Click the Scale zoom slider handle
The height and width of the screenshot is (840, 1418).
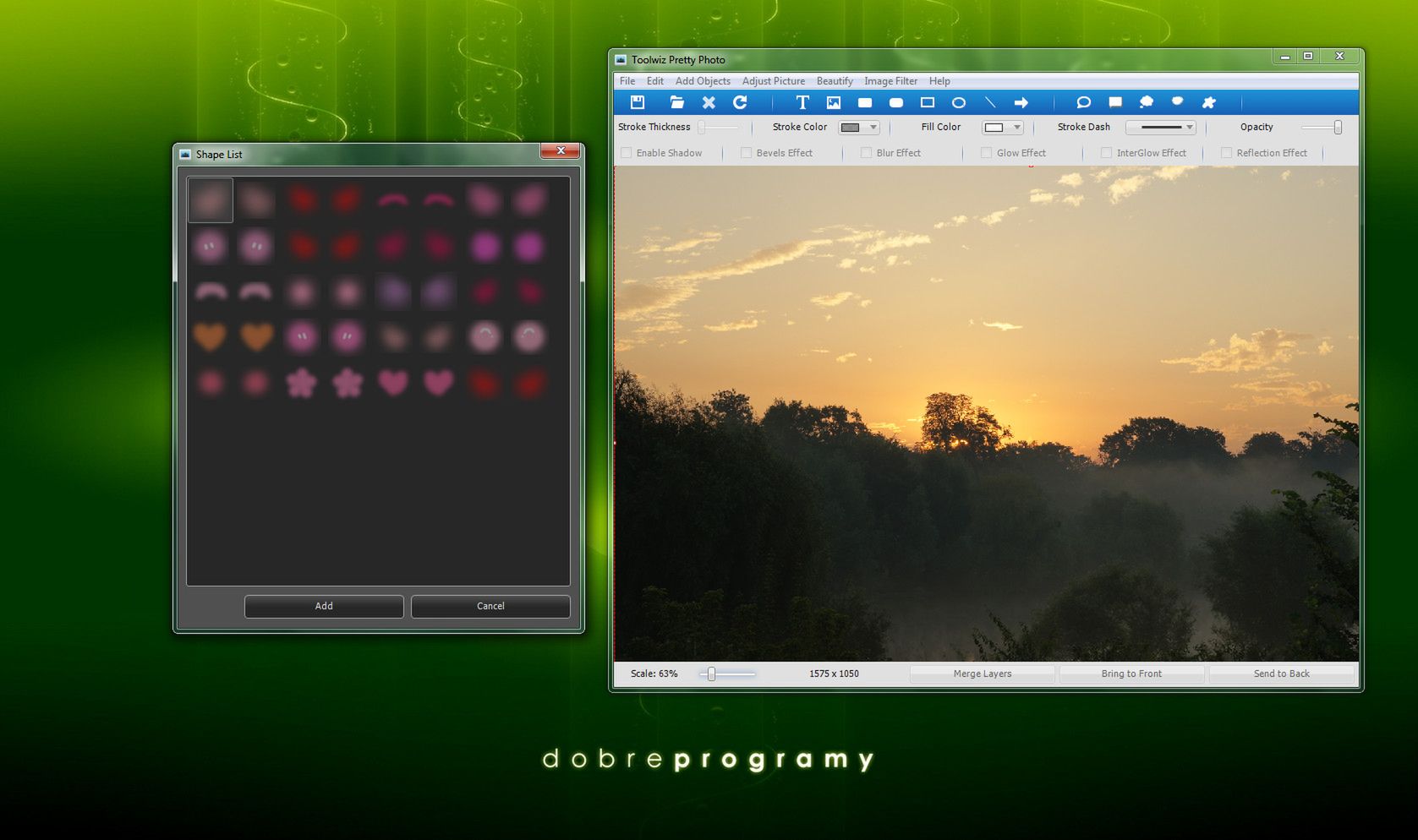tap(712, 674)
